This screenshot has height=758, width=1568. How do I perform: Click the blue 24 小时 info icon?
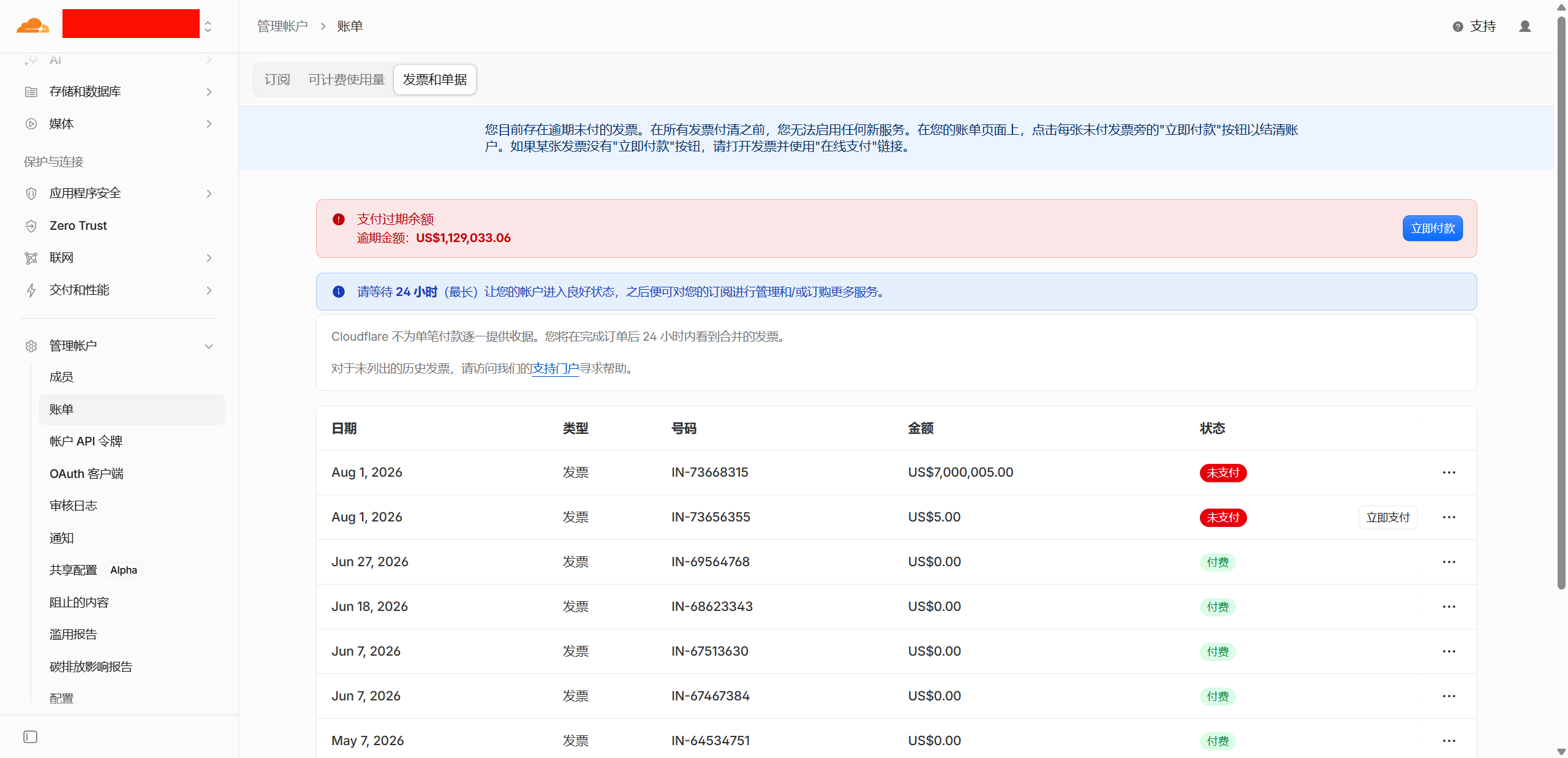point(339,292)
